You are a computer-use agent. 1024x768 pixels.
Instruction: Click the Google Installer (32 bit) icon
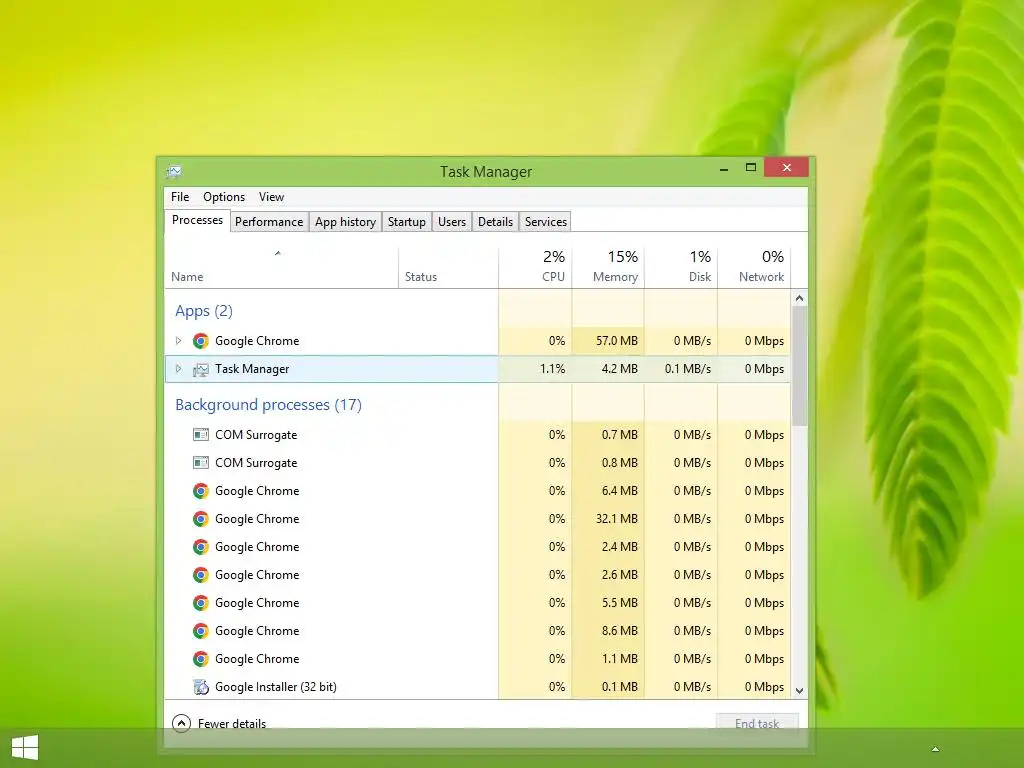[x=200, y=687]
